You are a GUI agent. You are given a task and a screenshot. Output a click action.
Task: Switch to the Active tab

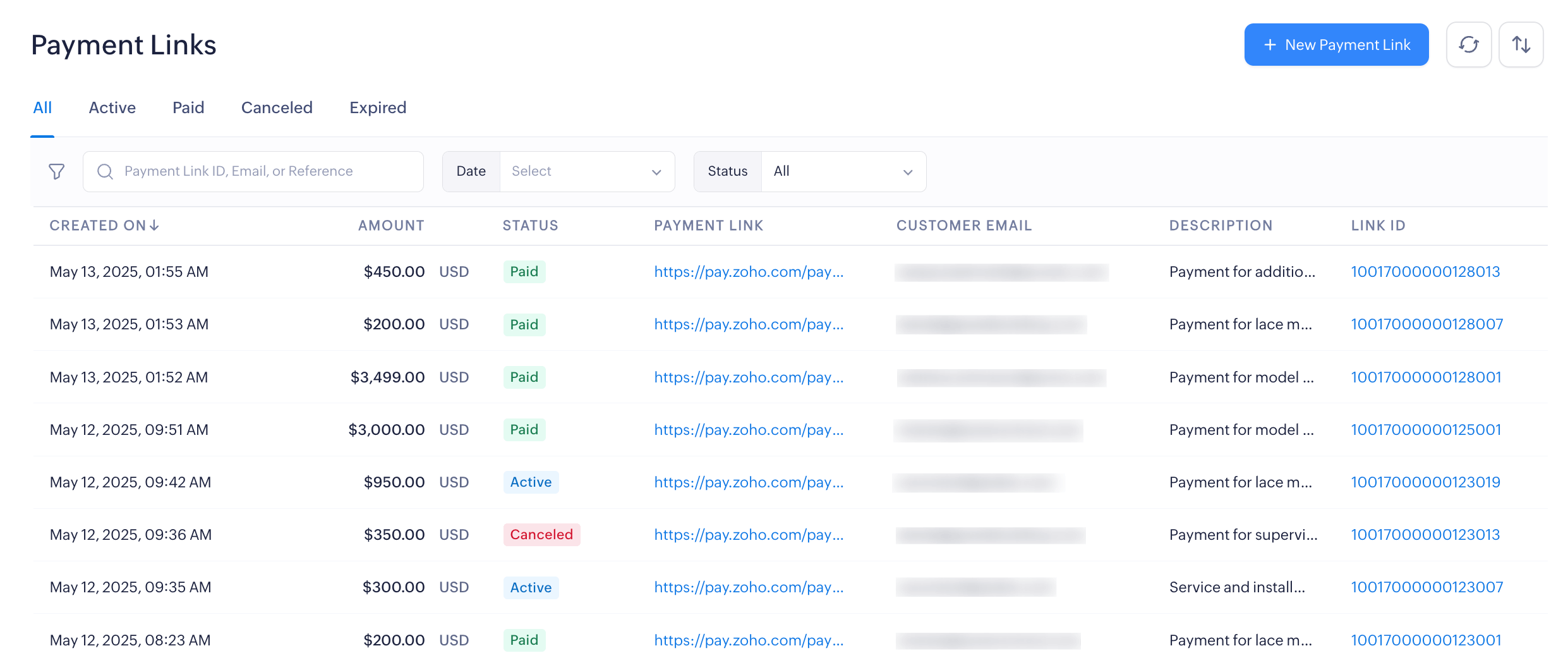coord(112,107)
